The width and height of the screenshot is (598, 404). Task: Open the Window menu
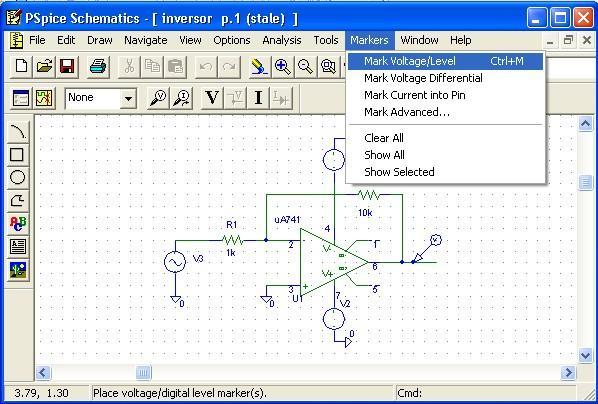419,40
